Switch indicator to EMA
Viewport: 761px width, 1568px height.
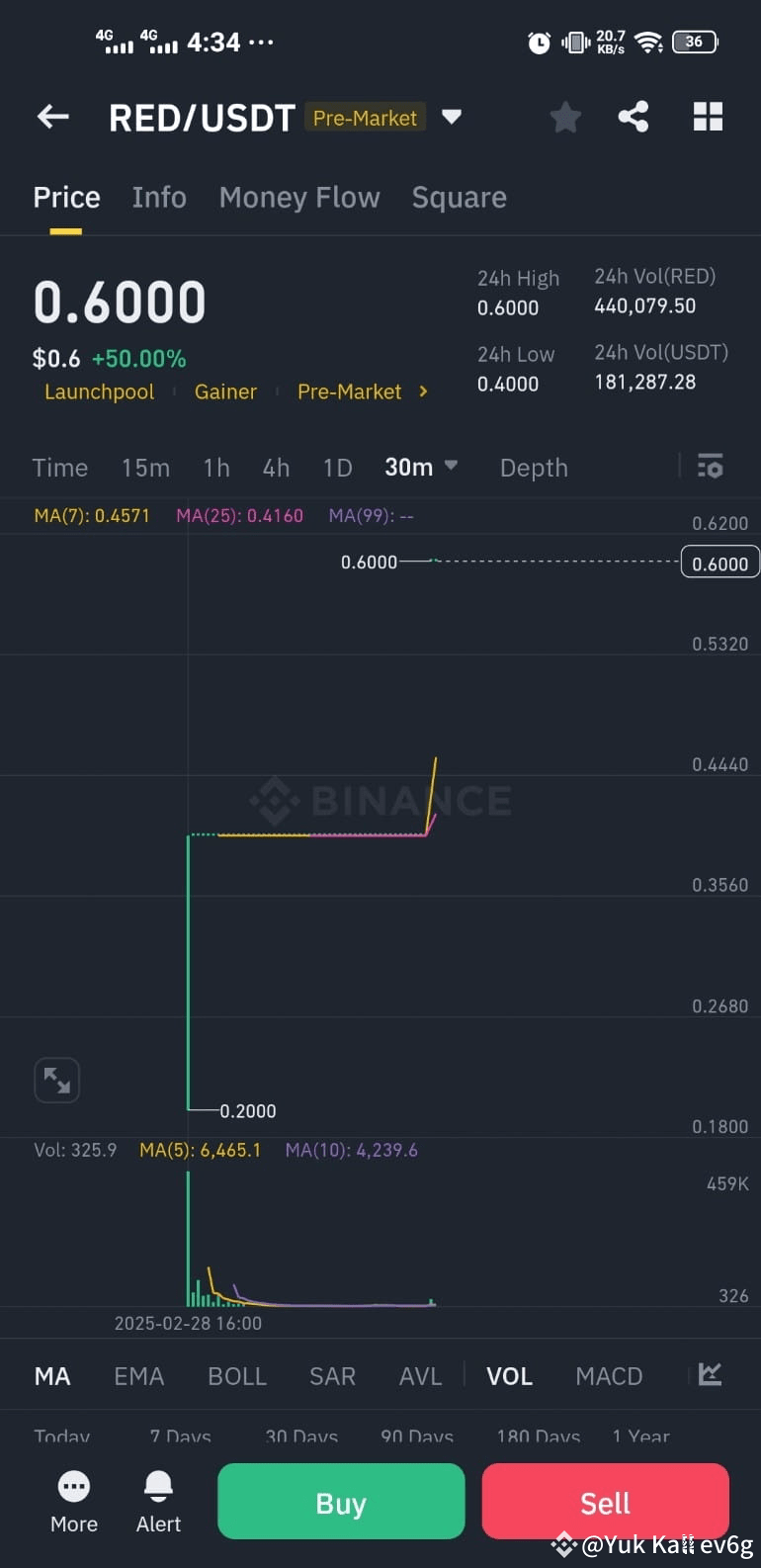click(x=138, y=1375)
